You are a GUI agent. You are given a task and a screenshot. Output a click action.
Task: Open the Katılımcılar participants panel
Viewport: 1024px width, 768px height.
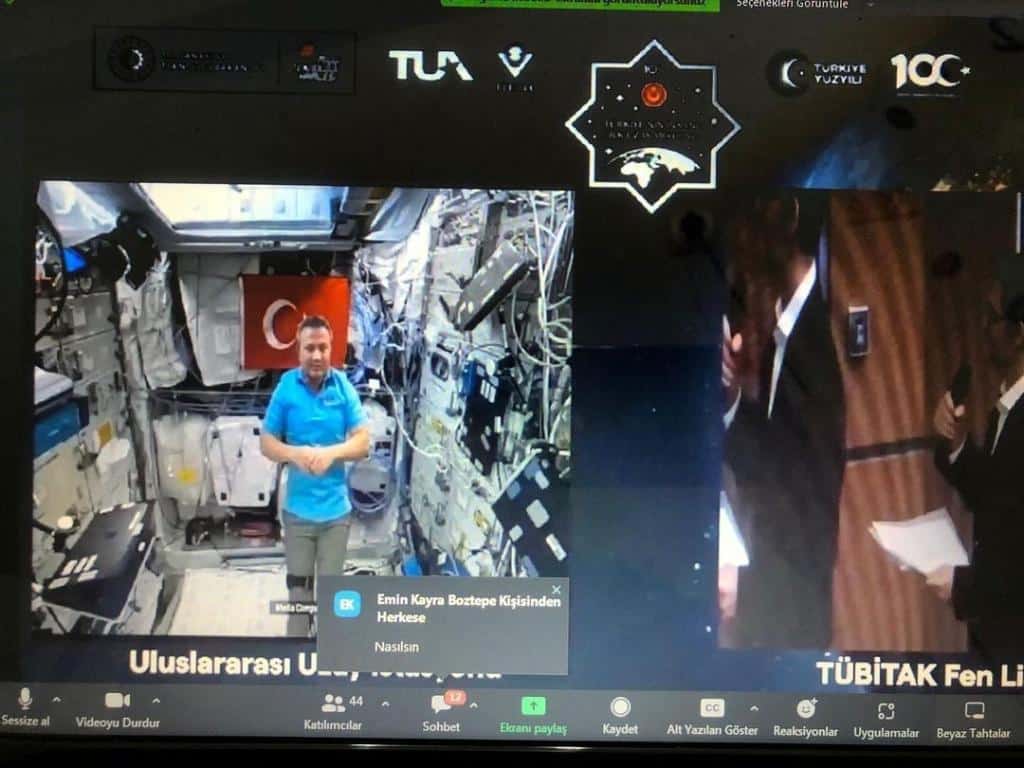(x=334, y=704)
